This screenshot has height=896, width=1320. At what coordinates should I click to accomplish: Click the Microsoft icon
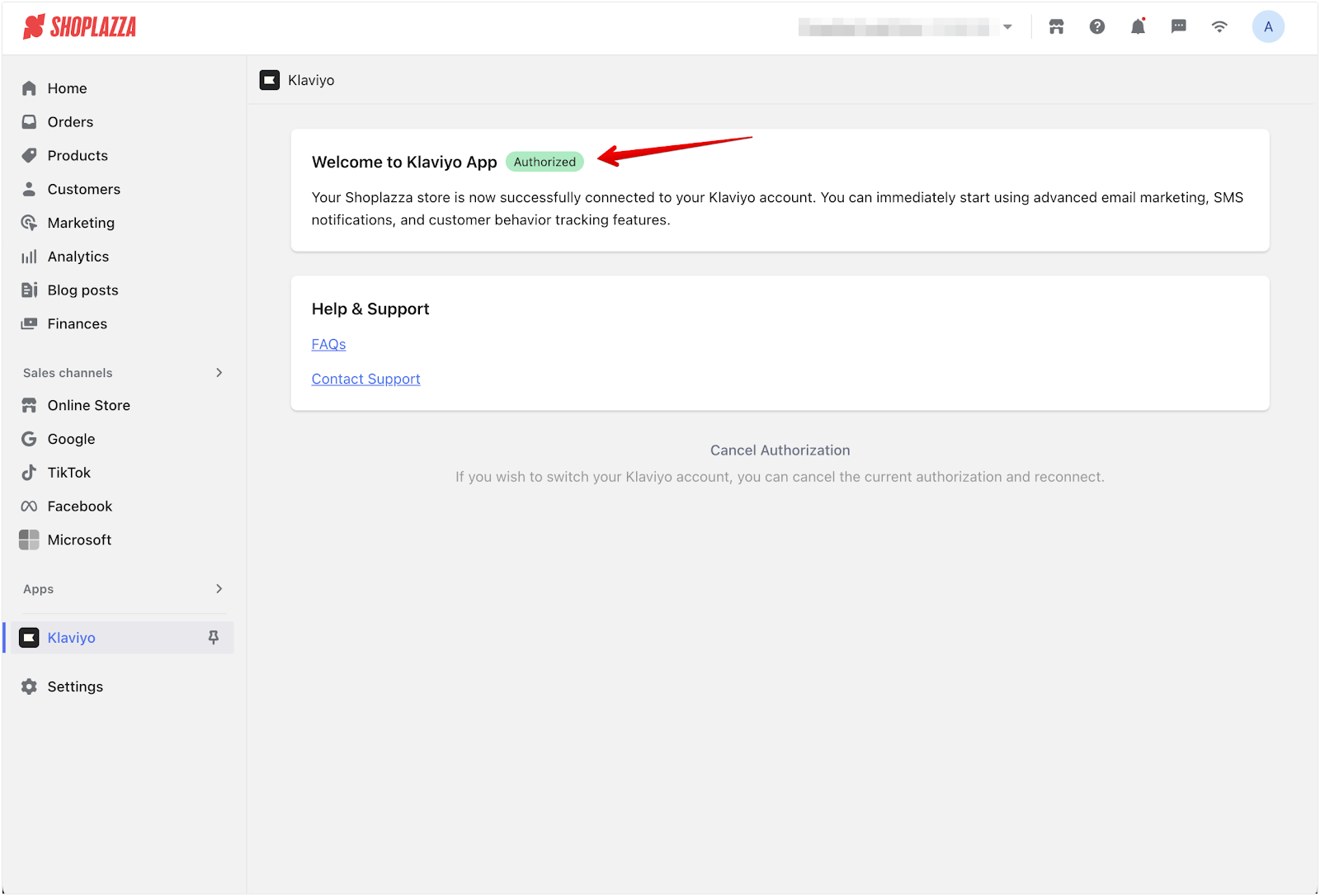[x=29, y=540]
